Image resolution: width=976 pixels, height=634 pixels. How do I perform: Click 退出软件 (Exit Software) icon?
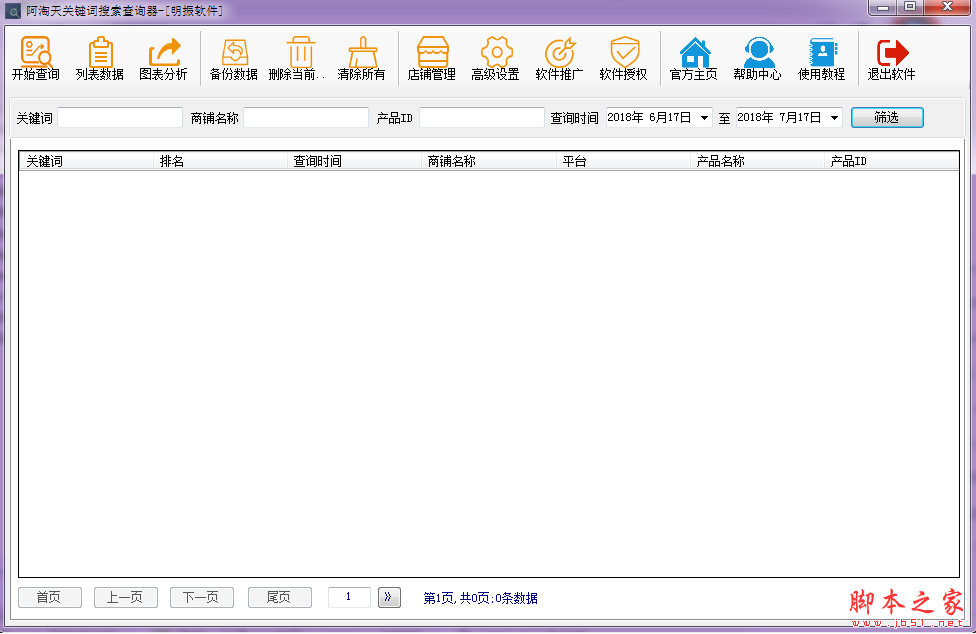click(890, 58)
